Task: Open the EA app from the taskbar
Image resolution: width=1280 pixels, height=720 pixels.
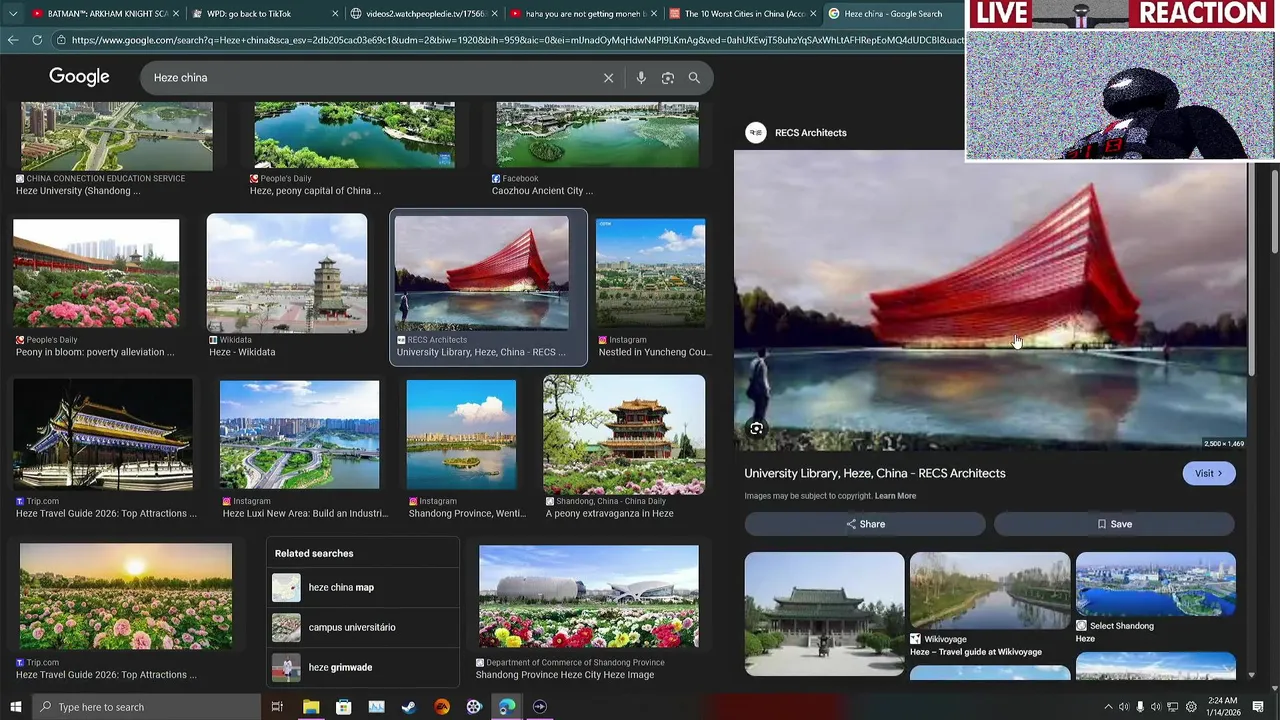Action: pyautogui.click(x=442, y=707)
